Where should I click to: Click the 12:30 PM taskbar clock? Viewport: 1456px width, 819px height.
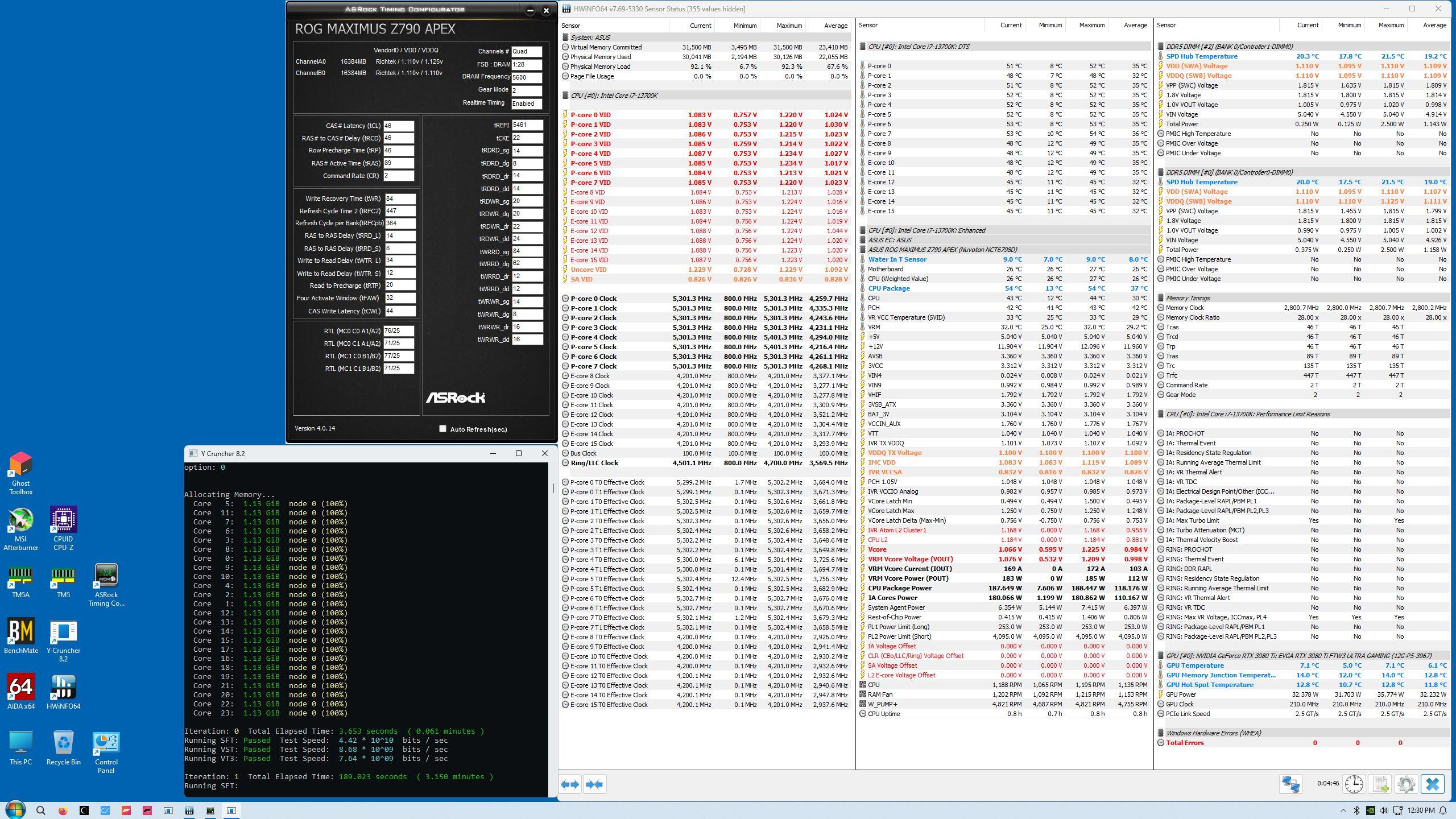click(x=1421, y=810)
